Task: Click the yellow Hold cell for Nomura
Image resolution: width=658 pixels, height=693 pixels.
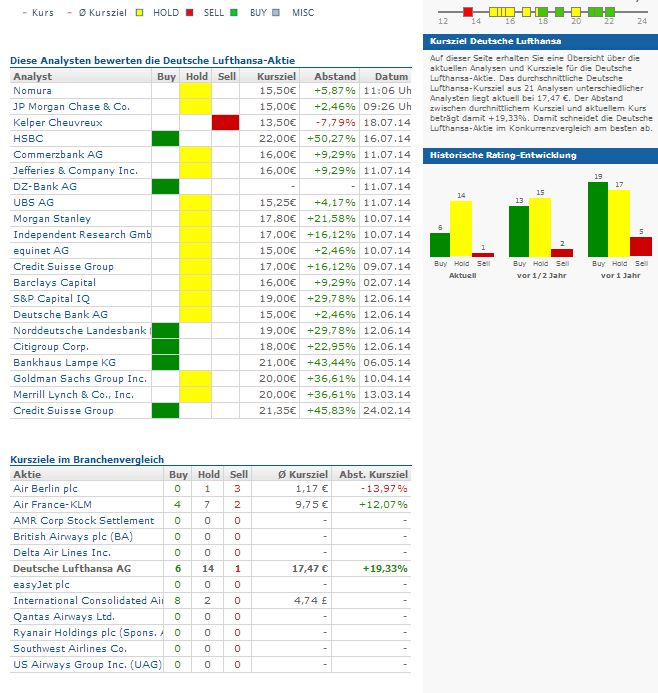Action: 195,91
